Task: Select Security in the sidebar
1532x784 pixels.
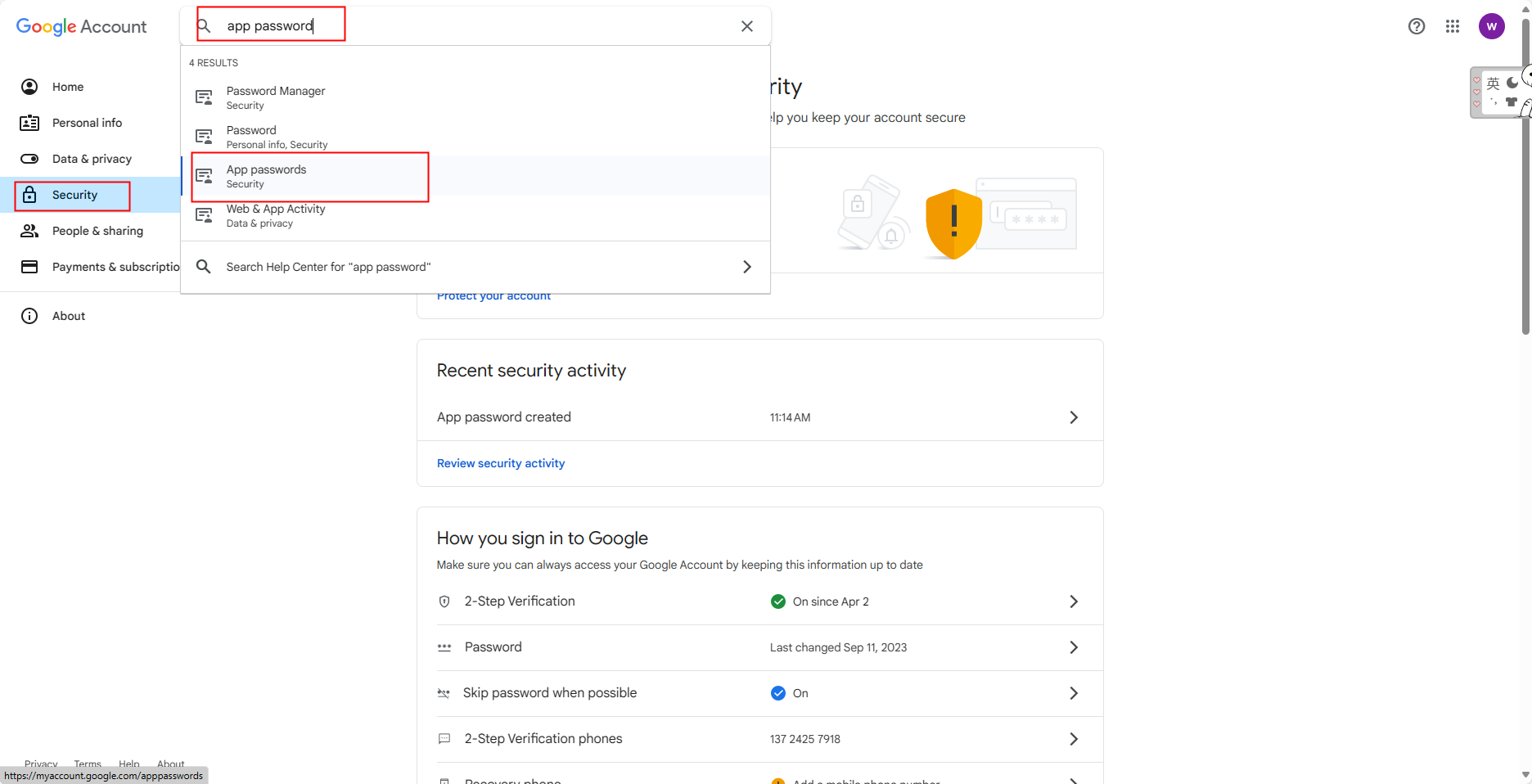Action: [x=90, y=195]
